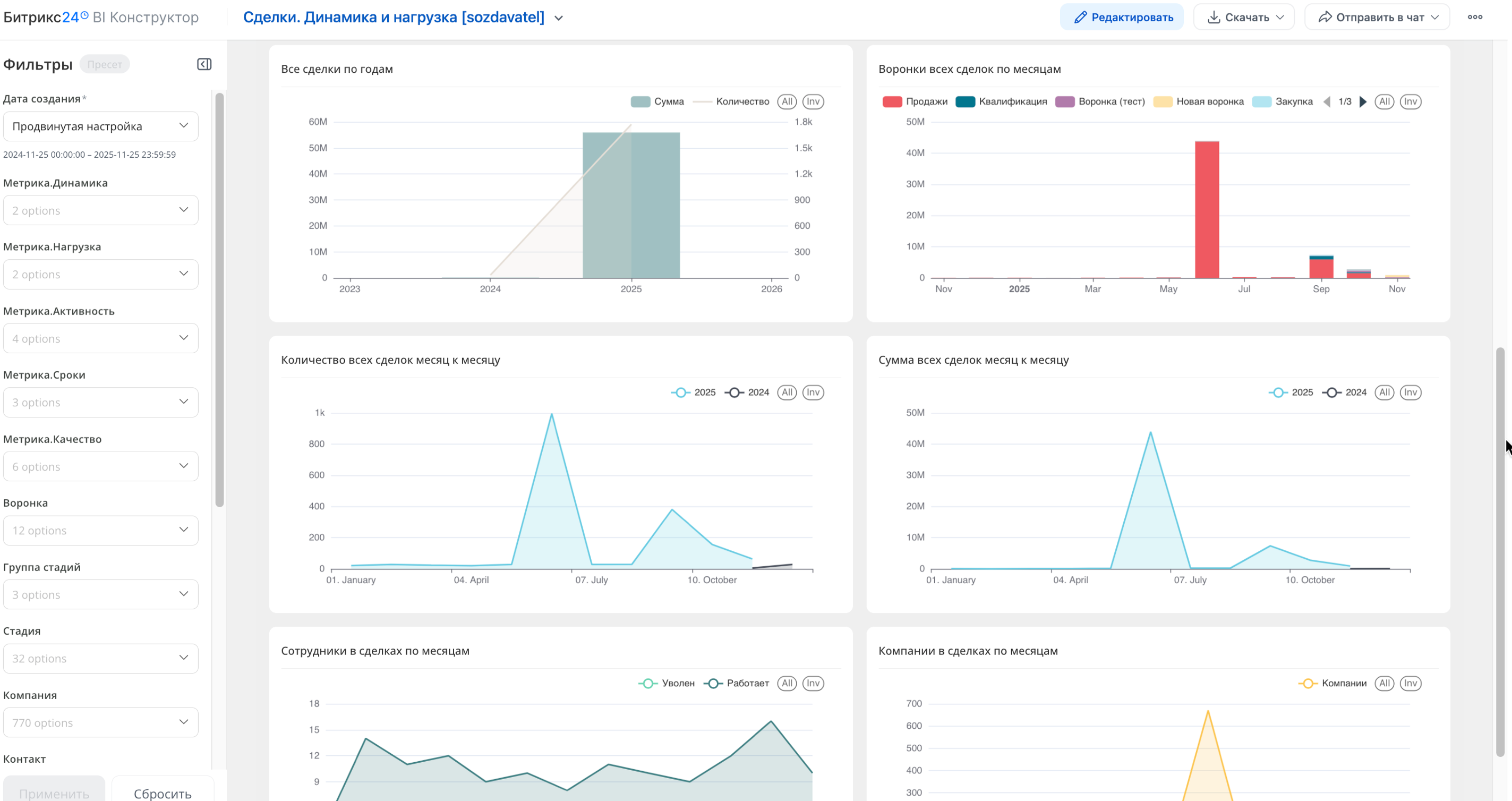Open the Воронка 12 options dropdown

pos(100,530)
